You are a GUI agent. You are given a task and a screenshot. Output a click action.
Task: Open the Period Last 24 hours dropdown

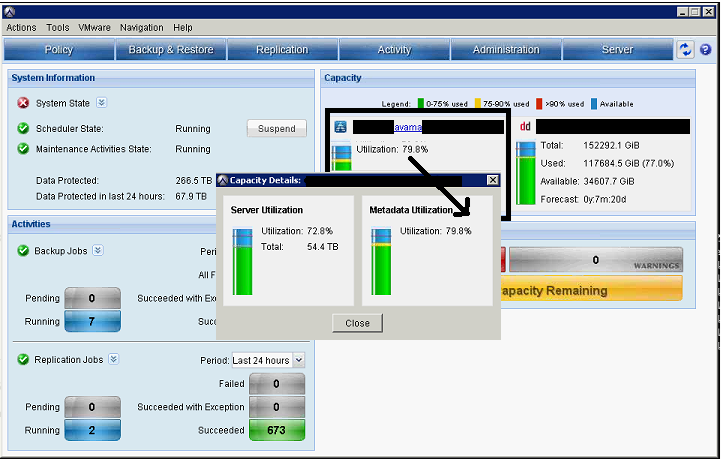[268, 360]
